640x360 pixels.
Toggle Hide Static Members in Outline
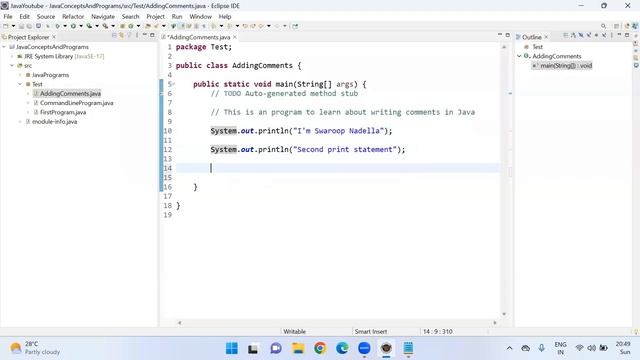tap(589, 36)
